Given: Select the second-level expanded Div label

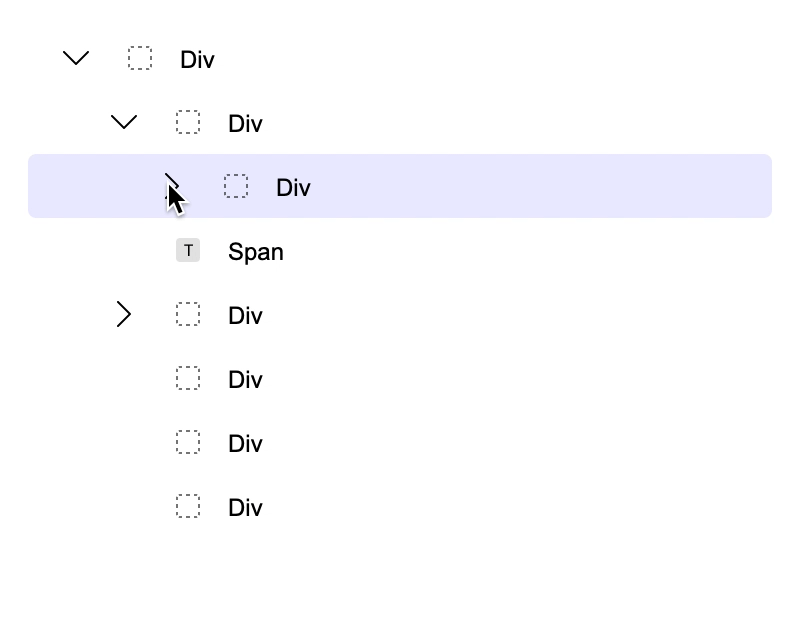Looking at the screenshot, I should [x=245, y=124].
